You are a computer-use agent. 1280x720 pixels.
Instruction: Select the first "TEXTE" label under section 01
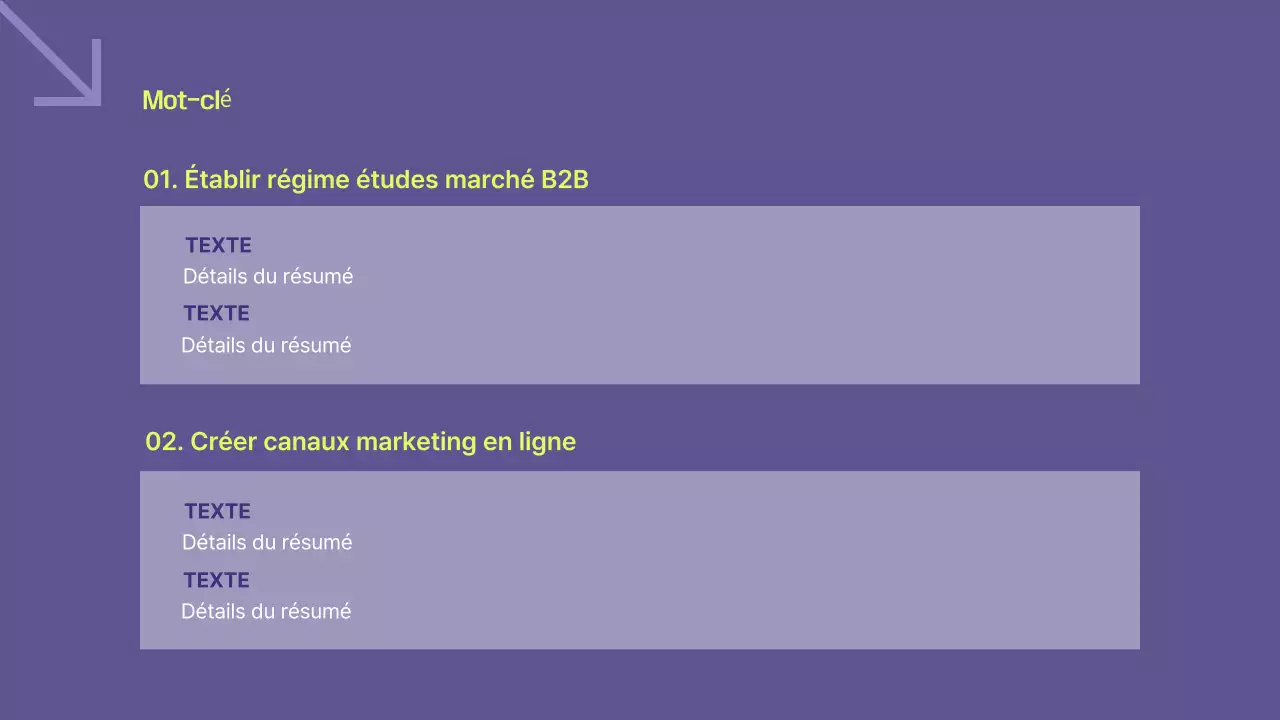point(218,246)
